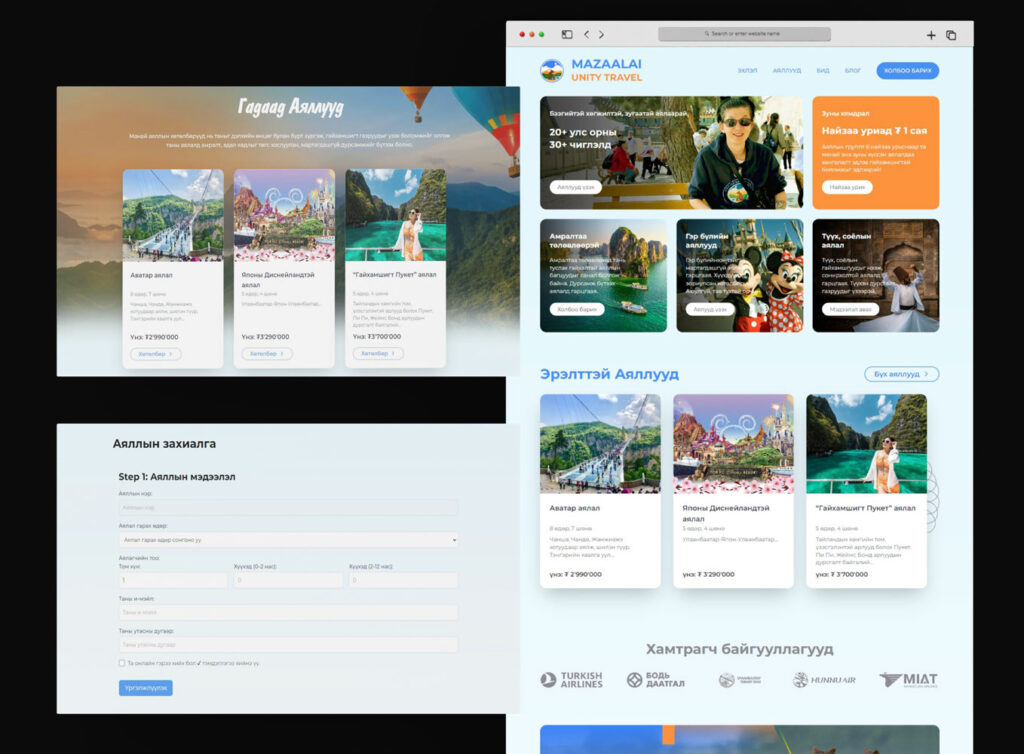Click Хөтөлбөр button on Аватар аялал card
Image resolution: width=1024 pixels, height=754 pixels.
[155, 354]
